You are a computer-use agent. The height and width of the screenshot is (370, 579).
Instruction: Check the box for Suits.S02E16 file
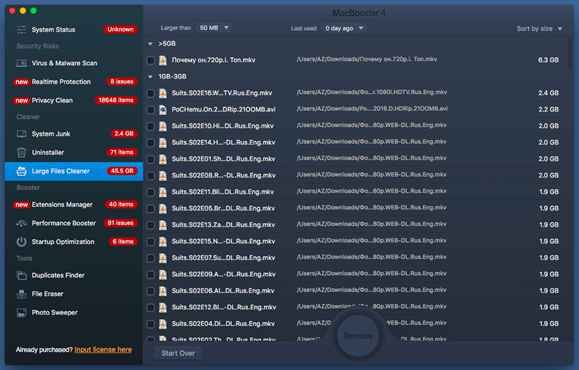pyautogui.click(x=150, y=93)
